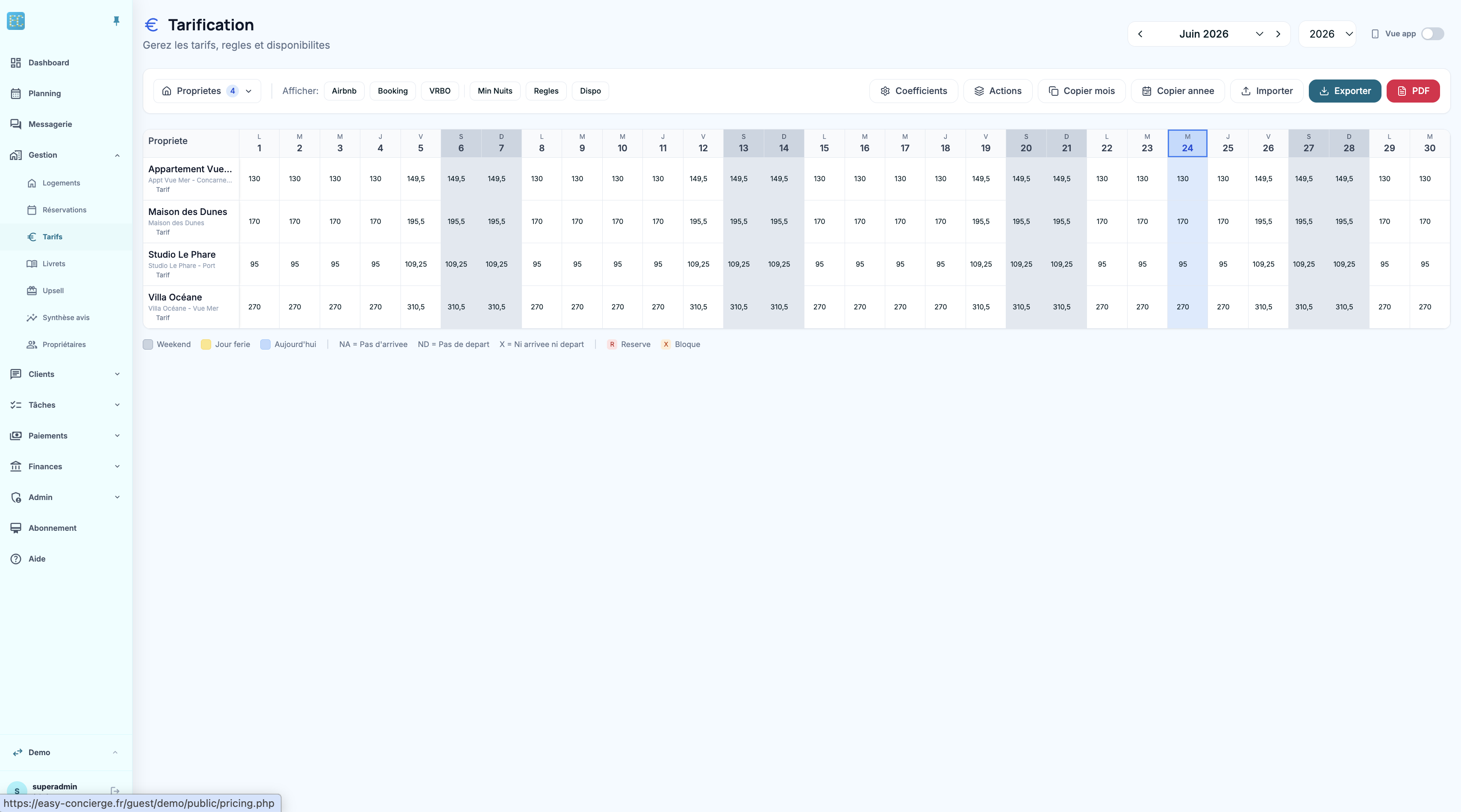This screenshot has height=812, width=1461.
Task: Click the blue Exporter button
Action: [1345, 91]
